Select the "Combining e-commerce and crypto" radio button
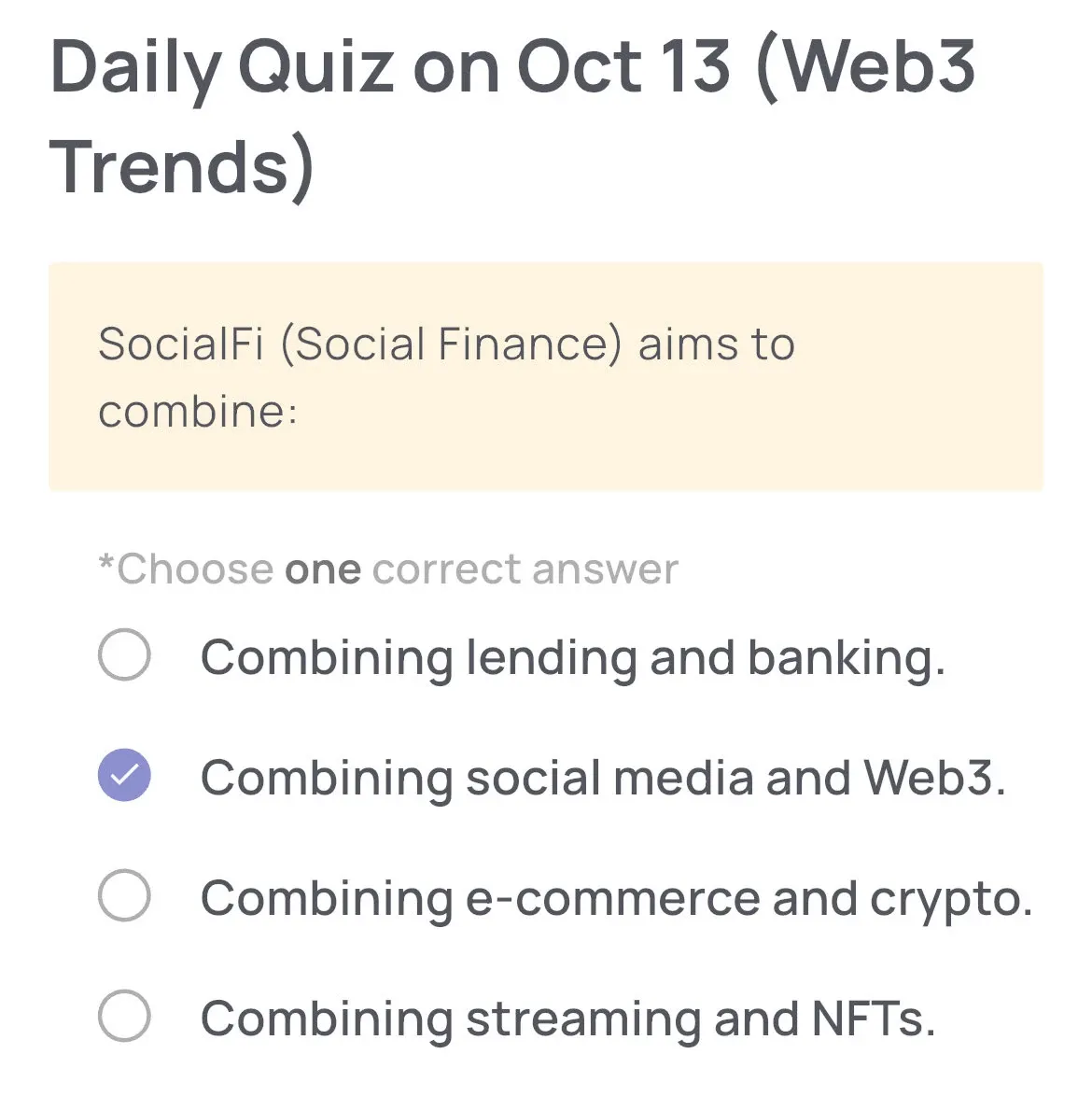 124,896
